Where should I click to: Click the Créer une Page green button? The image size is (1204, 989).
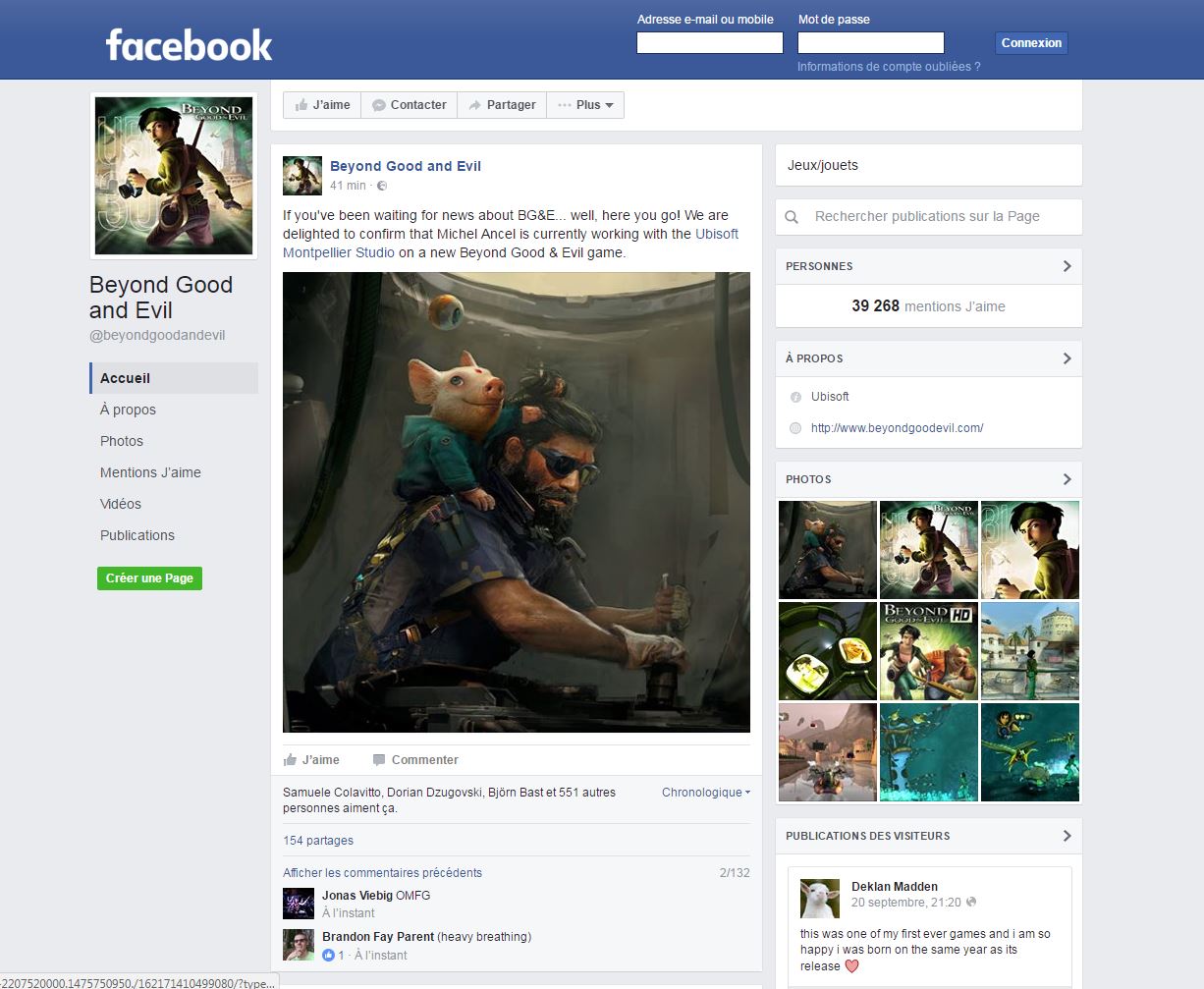(x=149, y=578)
